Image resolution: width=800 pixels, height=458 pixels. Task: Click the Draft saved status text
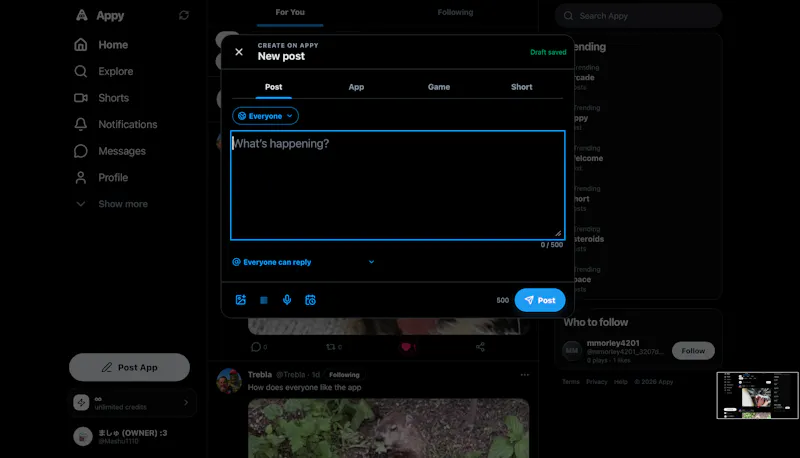point(548,52)
